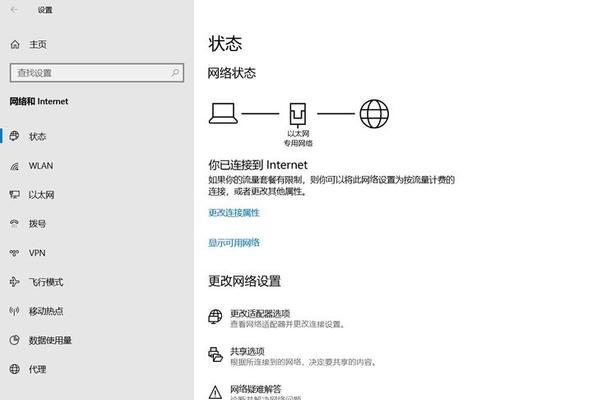Screen dimensions: 592x400
Task: Click the 网络疑难解答 warning triangle icon
Action: tap(215, 392)
